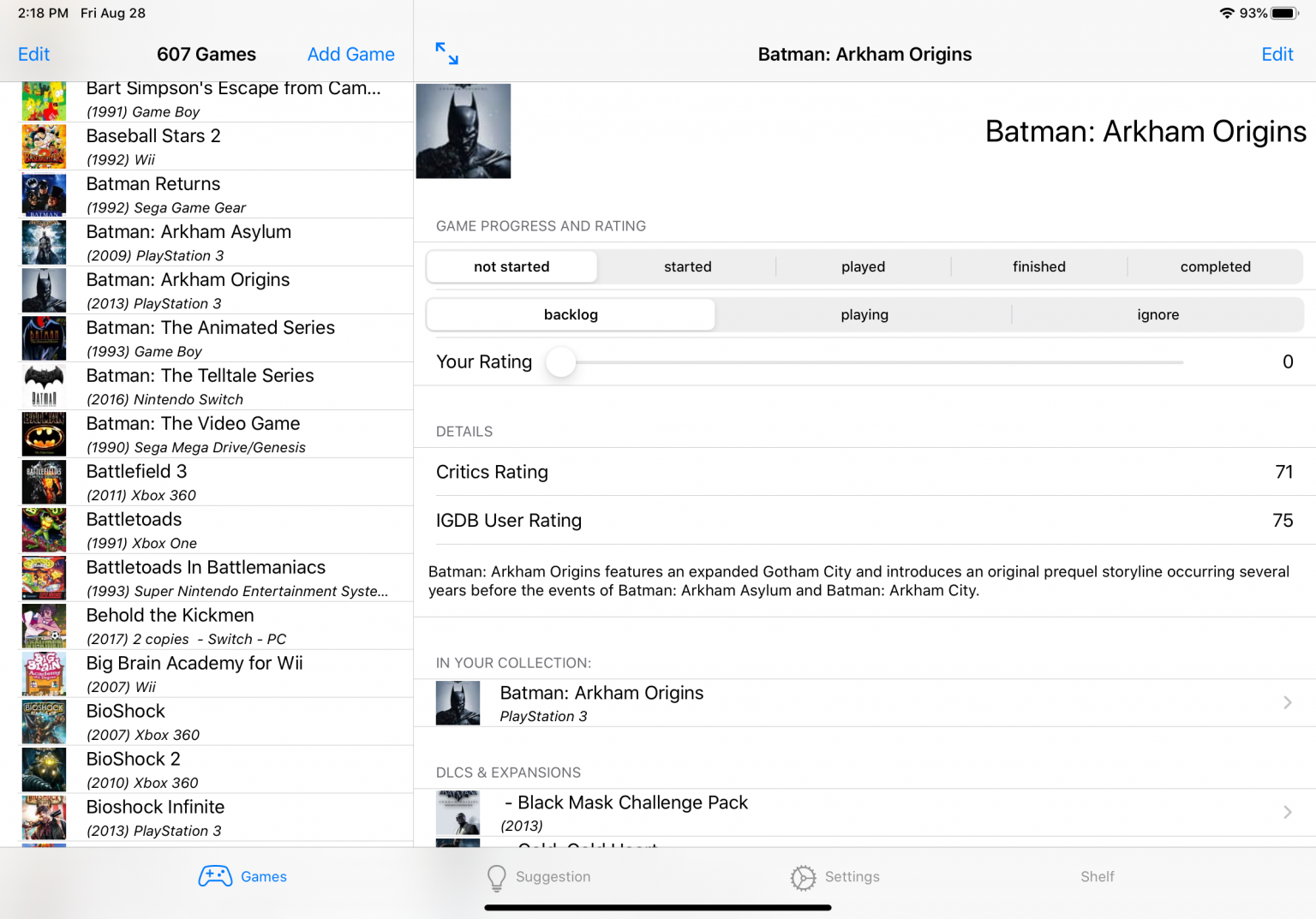Tap Edit in the game detail header
The height and width of the screenshot is (919, 1316).
1277,54
